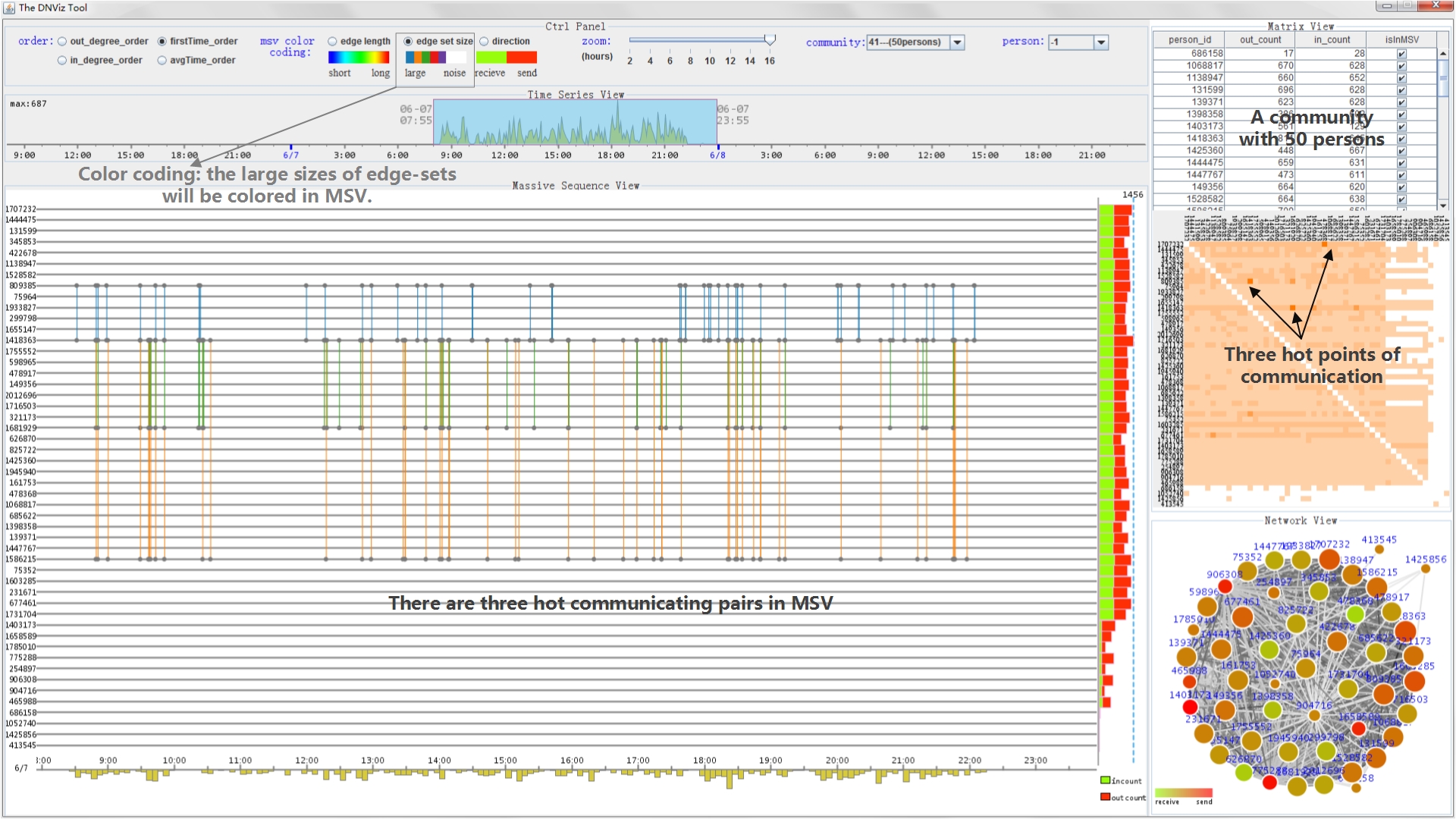Click out_count cell 696 for person 131599
1456x819 pixels.
click(x=1260, y=90)
